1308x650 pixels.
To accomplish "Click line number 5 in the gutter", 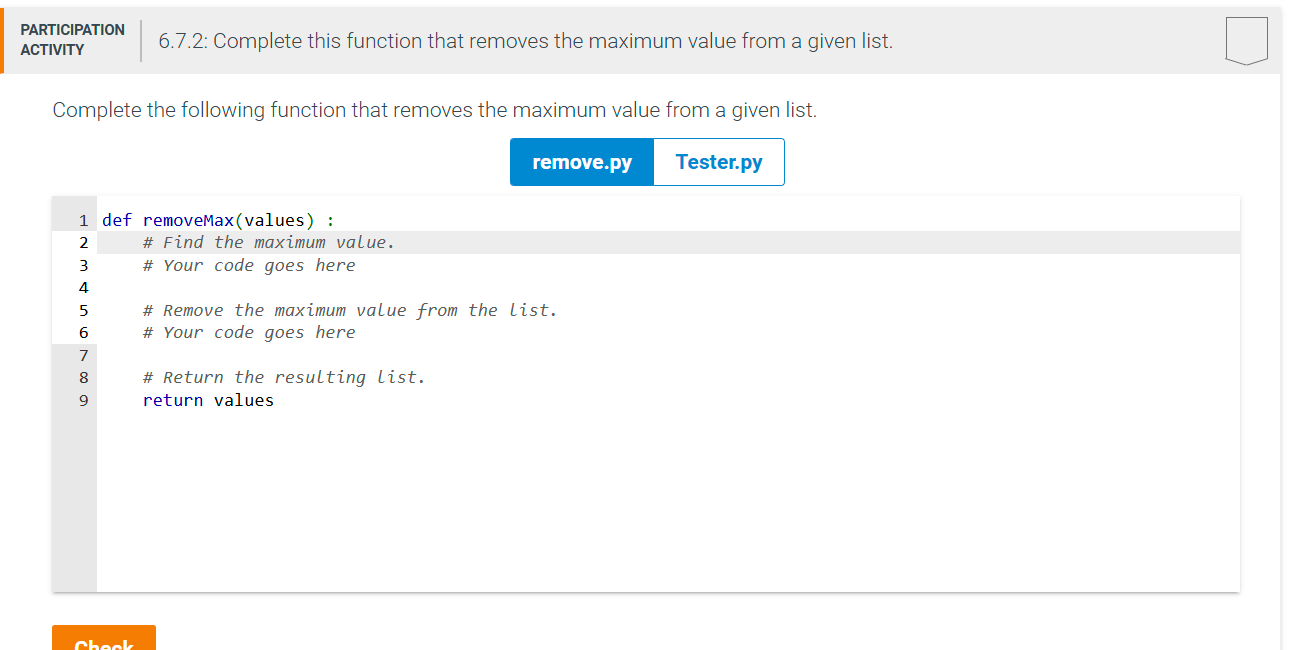I will click(83, 310).
